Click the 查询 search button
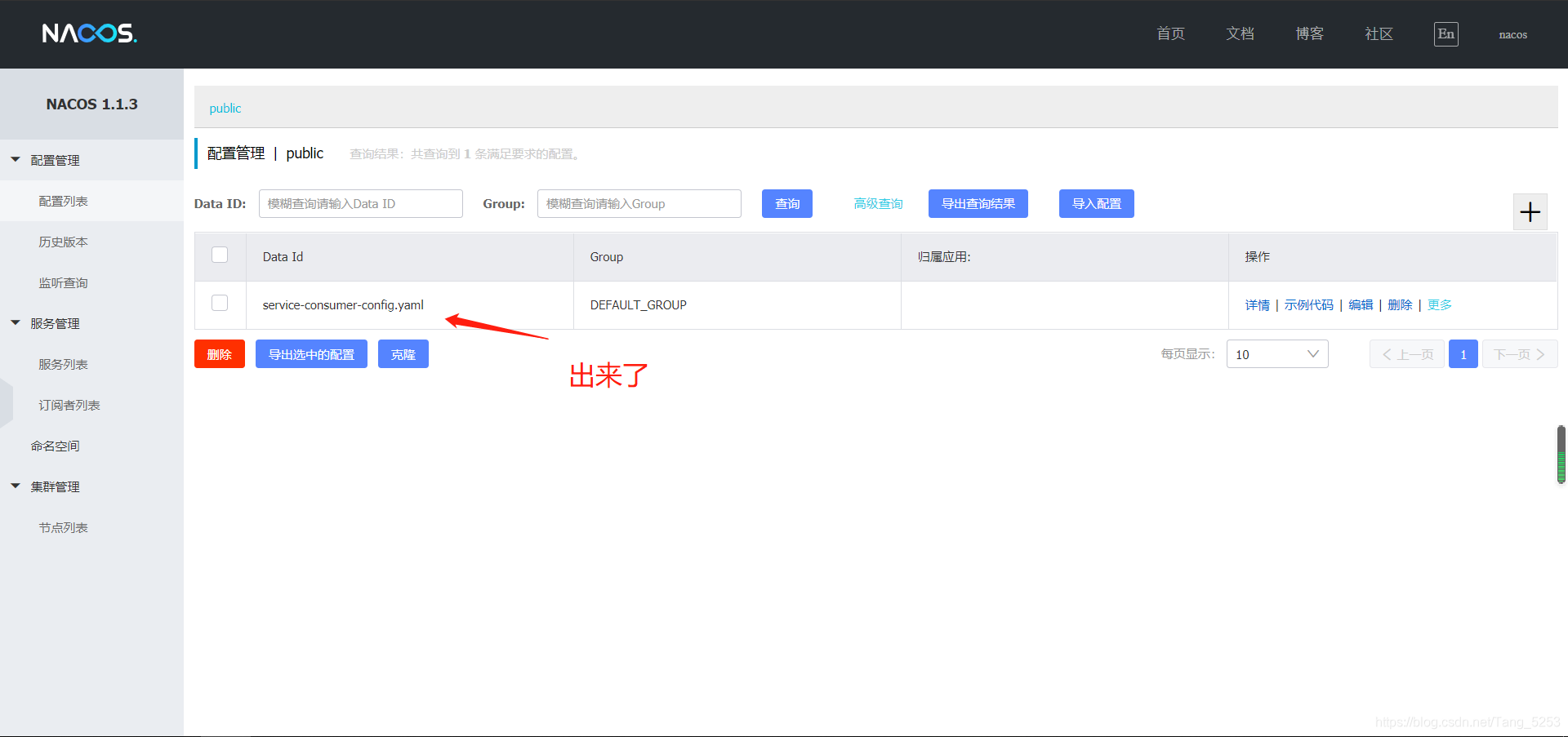The height and width of the screenshot is (737, 1568). (x=787, y=204)
